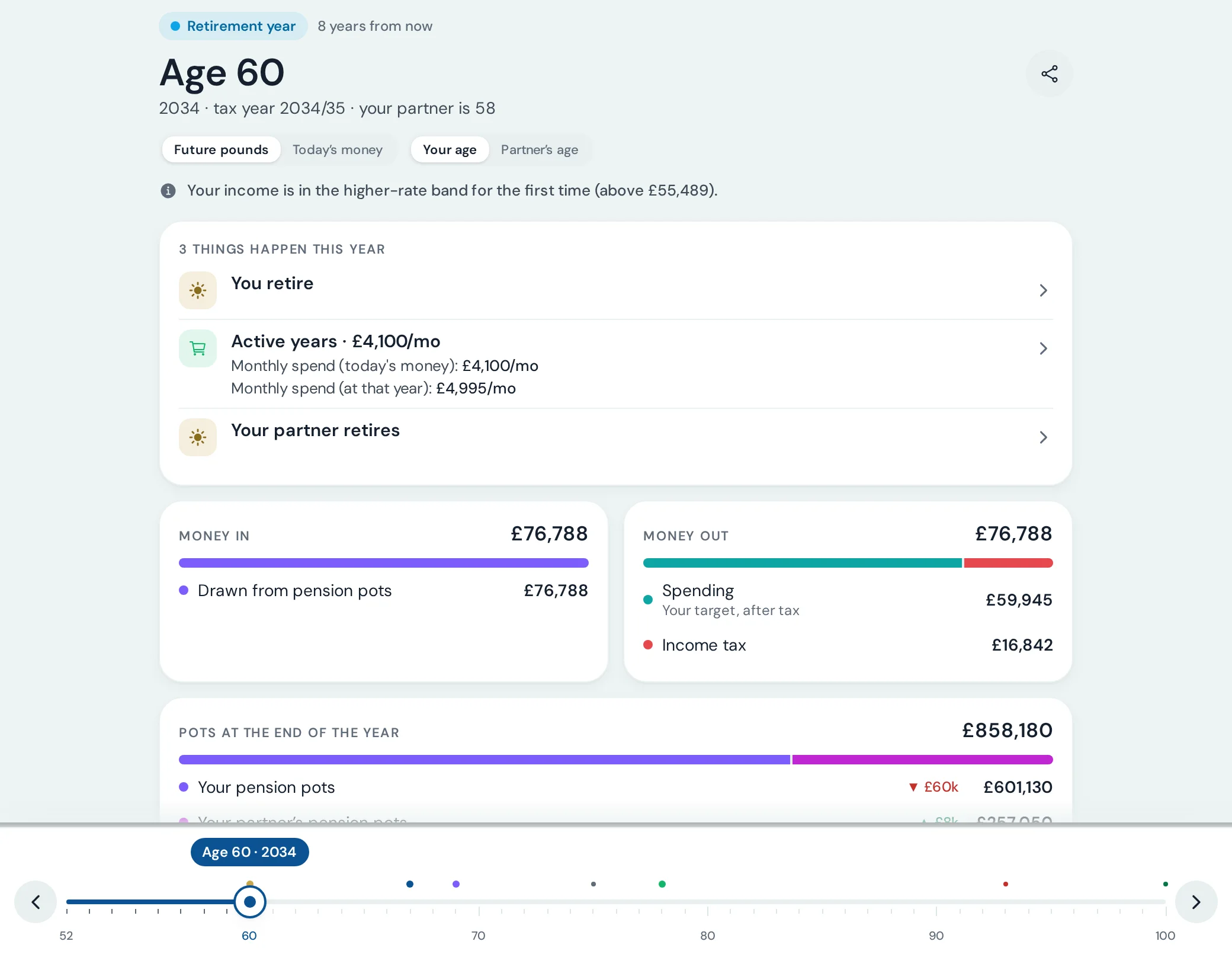1232x954 pixels.
Task: Click the timeline slider handle at age 60
Action: point(250,902)
